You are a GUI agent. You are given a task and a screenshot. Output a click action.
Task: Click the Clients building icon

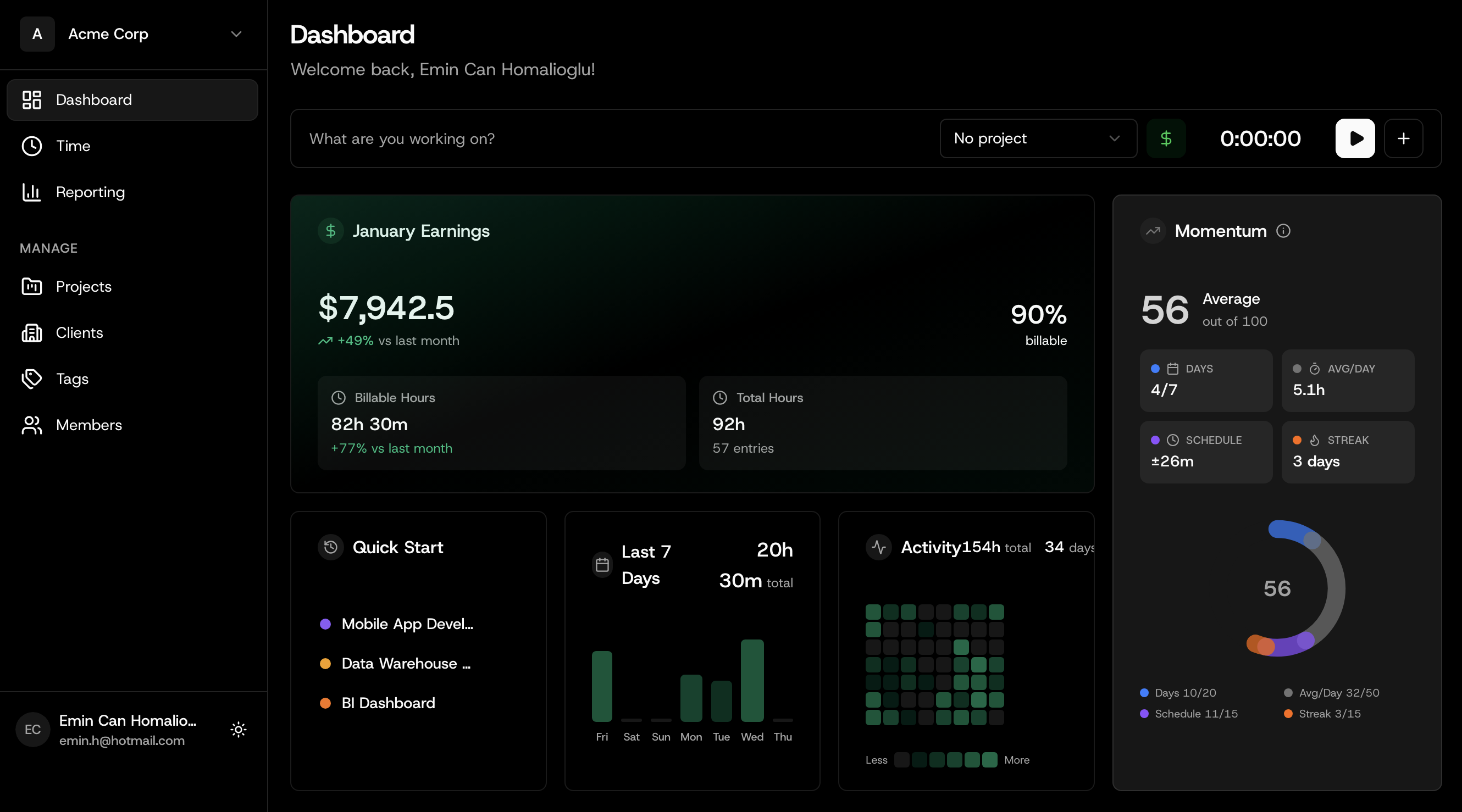pyautogui.click(x=31, y=333)
